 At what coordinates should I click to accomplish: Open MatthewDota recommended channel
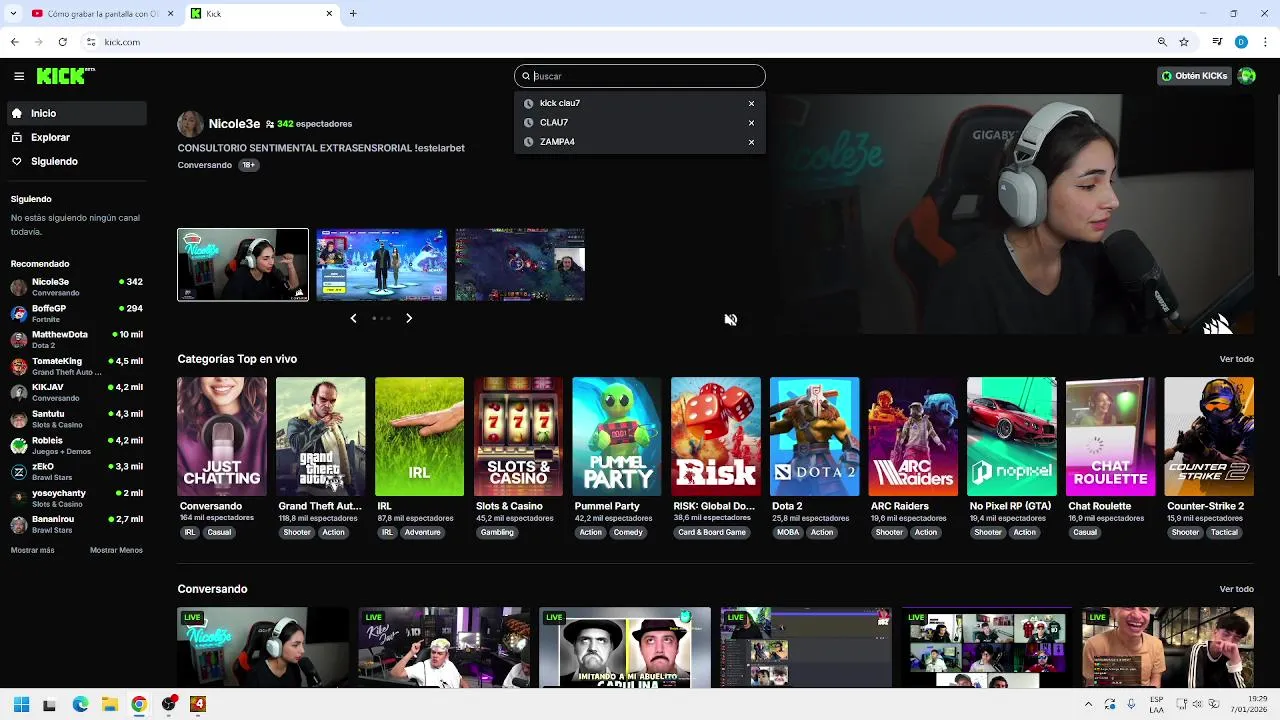(x=77, y=340)
